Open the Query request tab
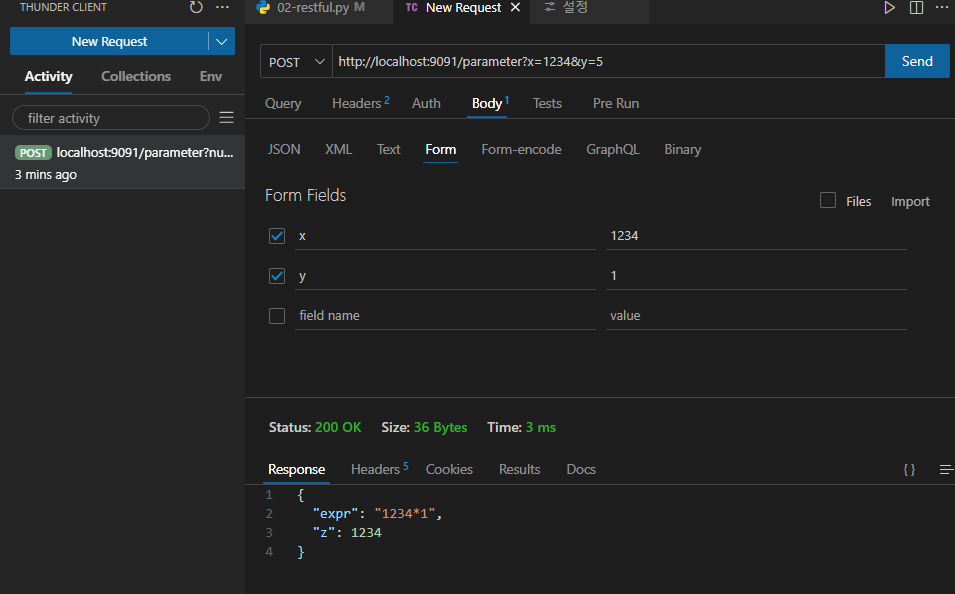The width and height of the screenshot is (955, 594). click(x=283, y=104)
